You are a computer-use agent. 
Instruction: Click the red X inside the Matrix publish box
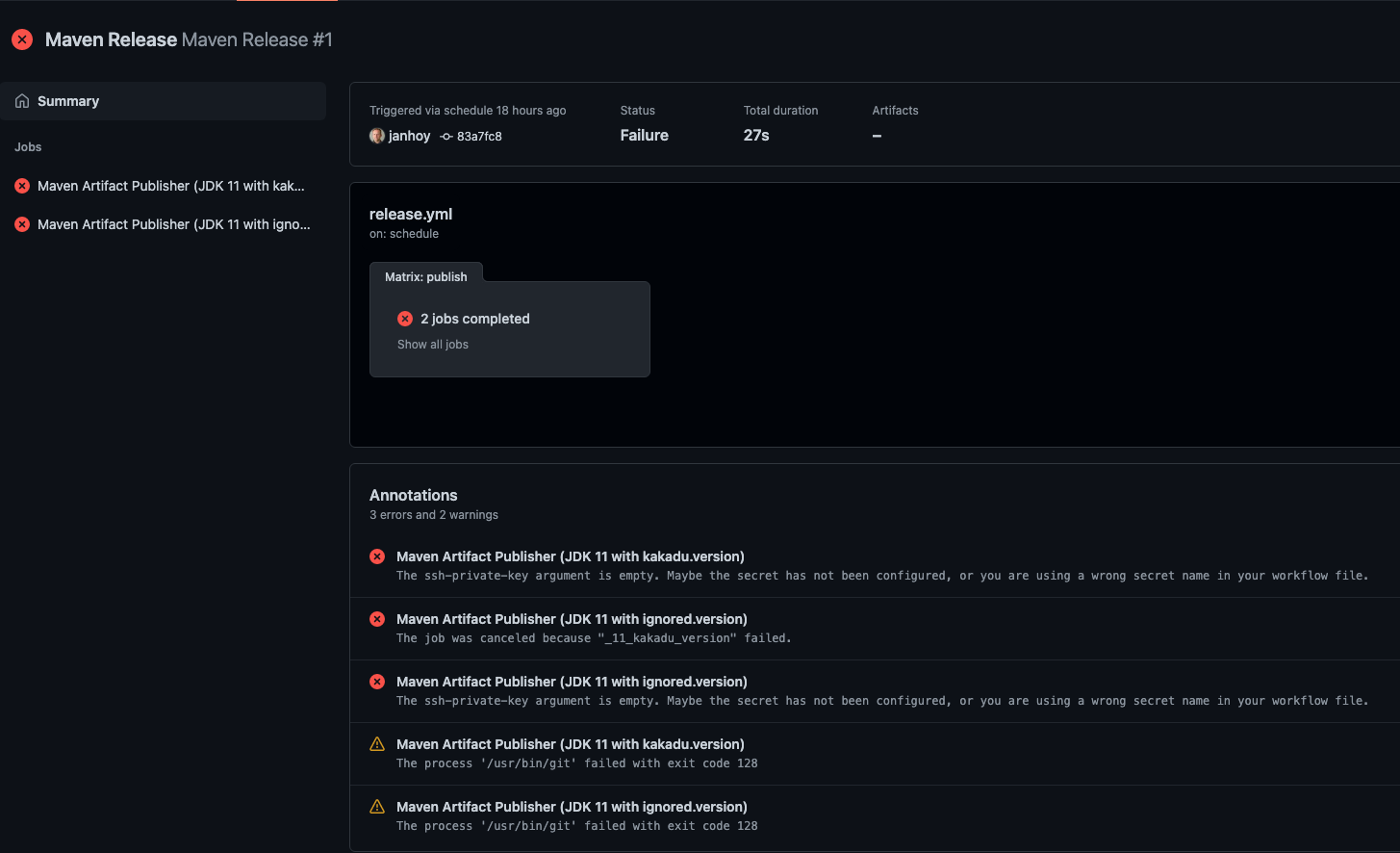click(404, 318)
